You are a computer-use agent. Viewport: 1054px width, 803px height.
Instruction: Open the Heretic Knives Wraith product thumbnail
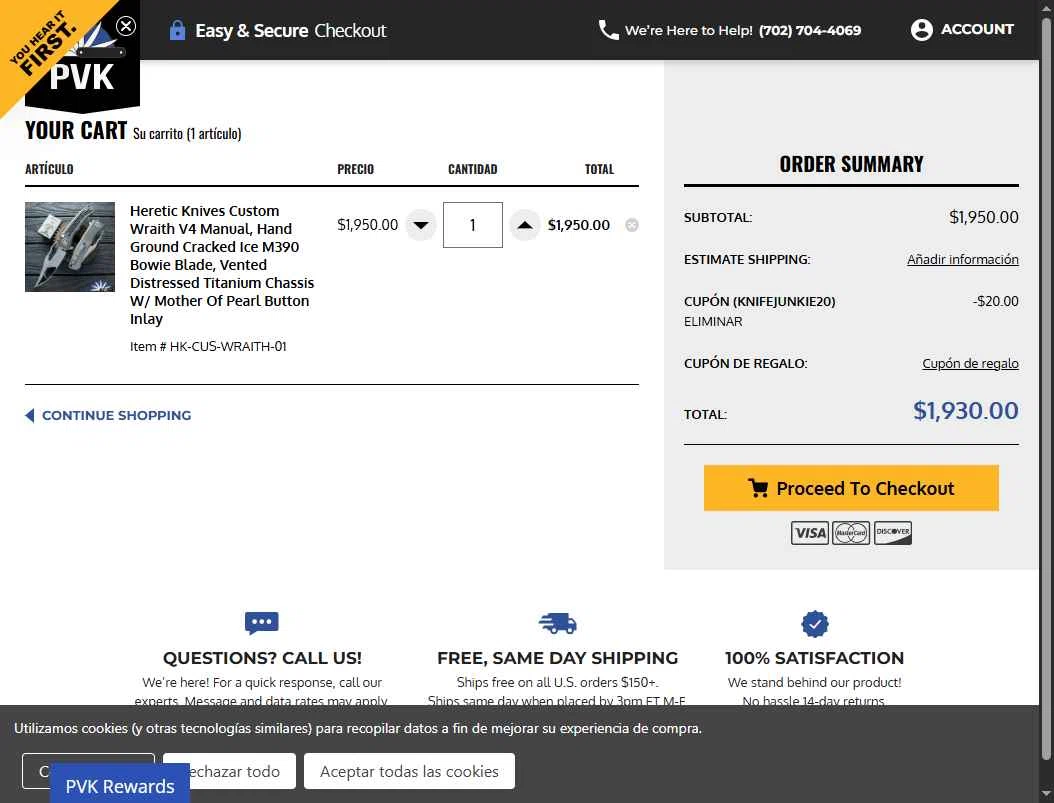[70, 247]
